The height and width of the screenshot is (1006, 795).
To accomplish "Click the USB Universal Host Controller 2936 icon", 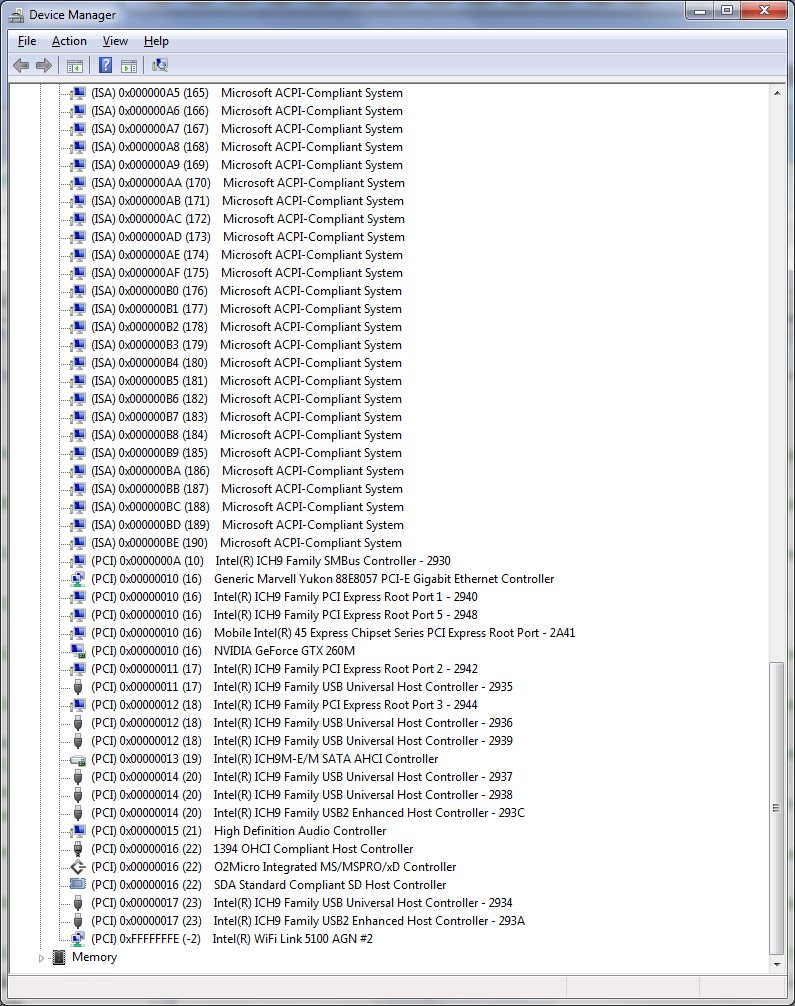I will (78, 722).
